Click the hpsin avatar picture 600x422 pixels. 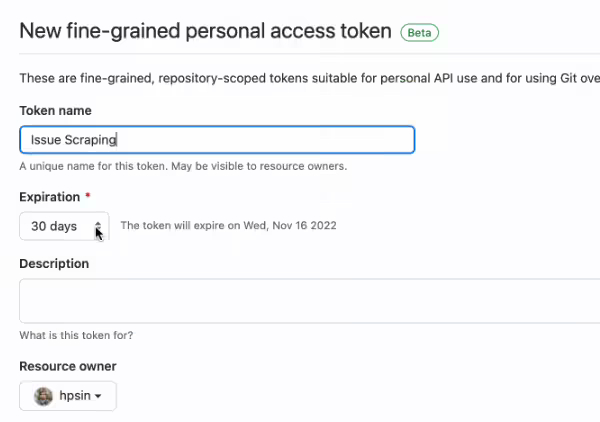click(x=44, y=396)
